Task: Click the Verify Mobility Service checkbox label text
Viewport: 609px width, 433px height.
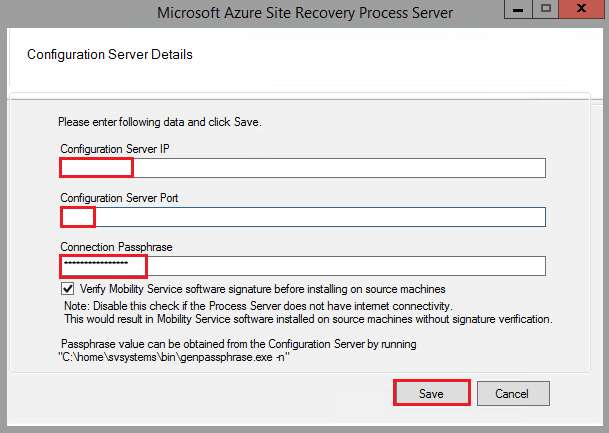Action: click(x=262, y=288)
